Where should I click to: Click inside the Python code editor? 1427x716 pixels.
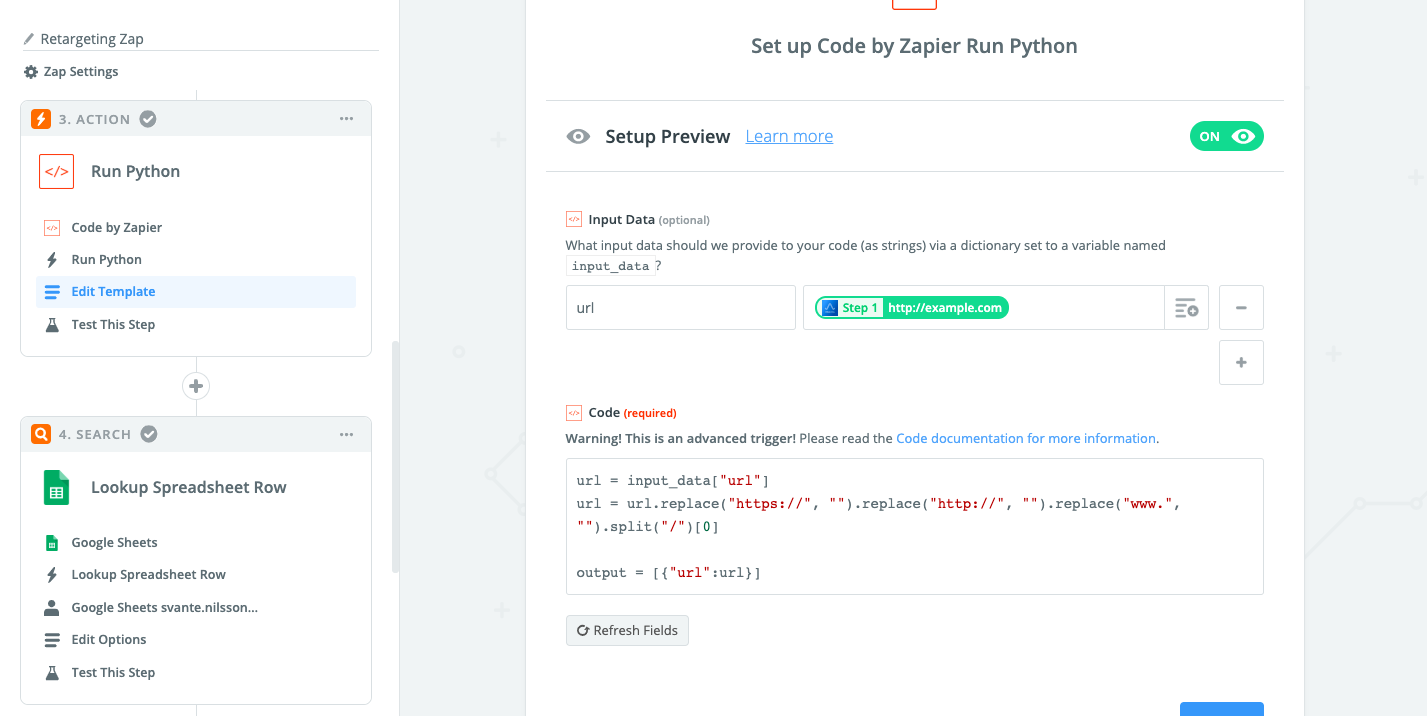tap(914, 526)
